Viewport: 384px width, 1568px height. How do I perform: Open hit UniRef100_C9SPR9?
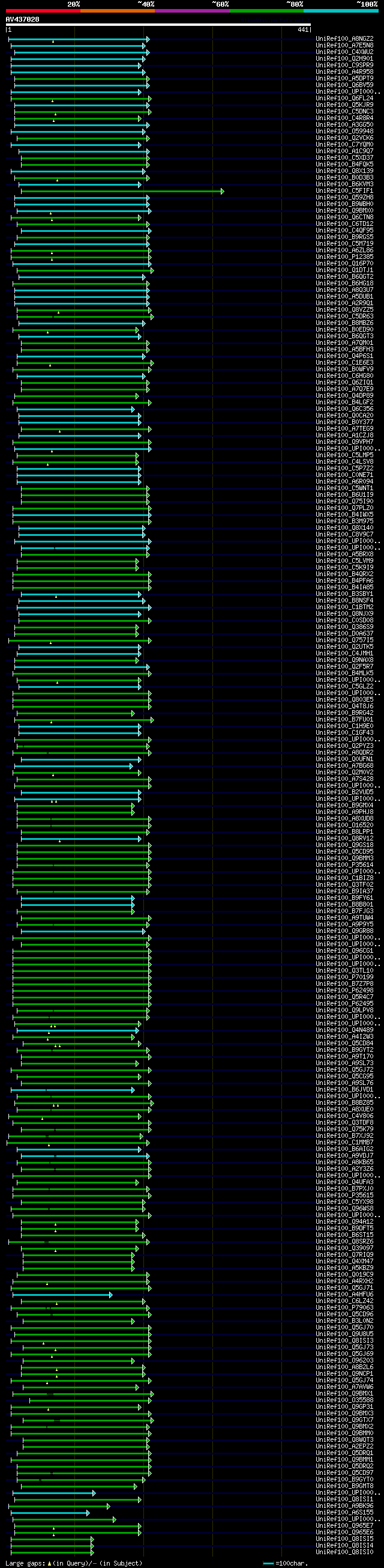click(344, 65)
